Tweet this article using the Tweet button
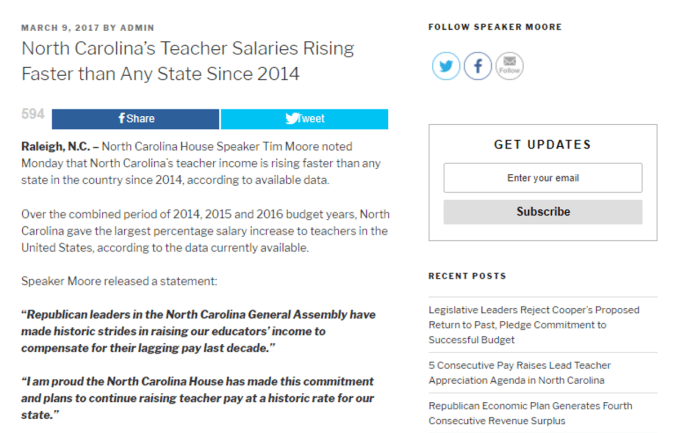 304,118
